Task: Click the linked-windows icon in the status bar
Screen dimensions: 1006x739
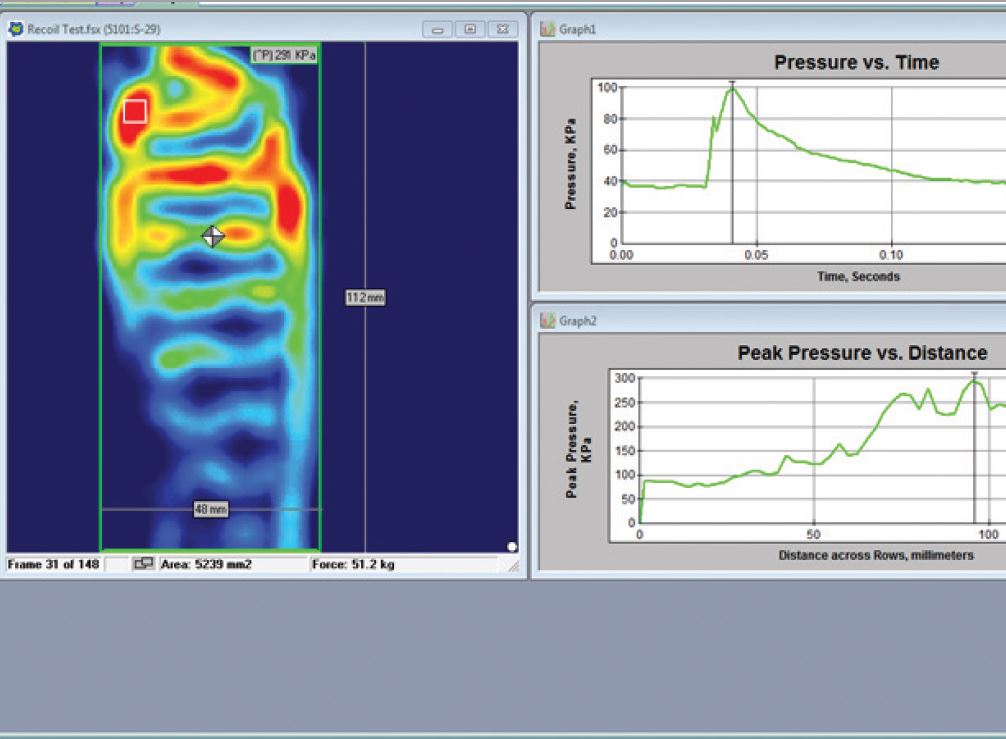Action: click(x=144, y=565)
